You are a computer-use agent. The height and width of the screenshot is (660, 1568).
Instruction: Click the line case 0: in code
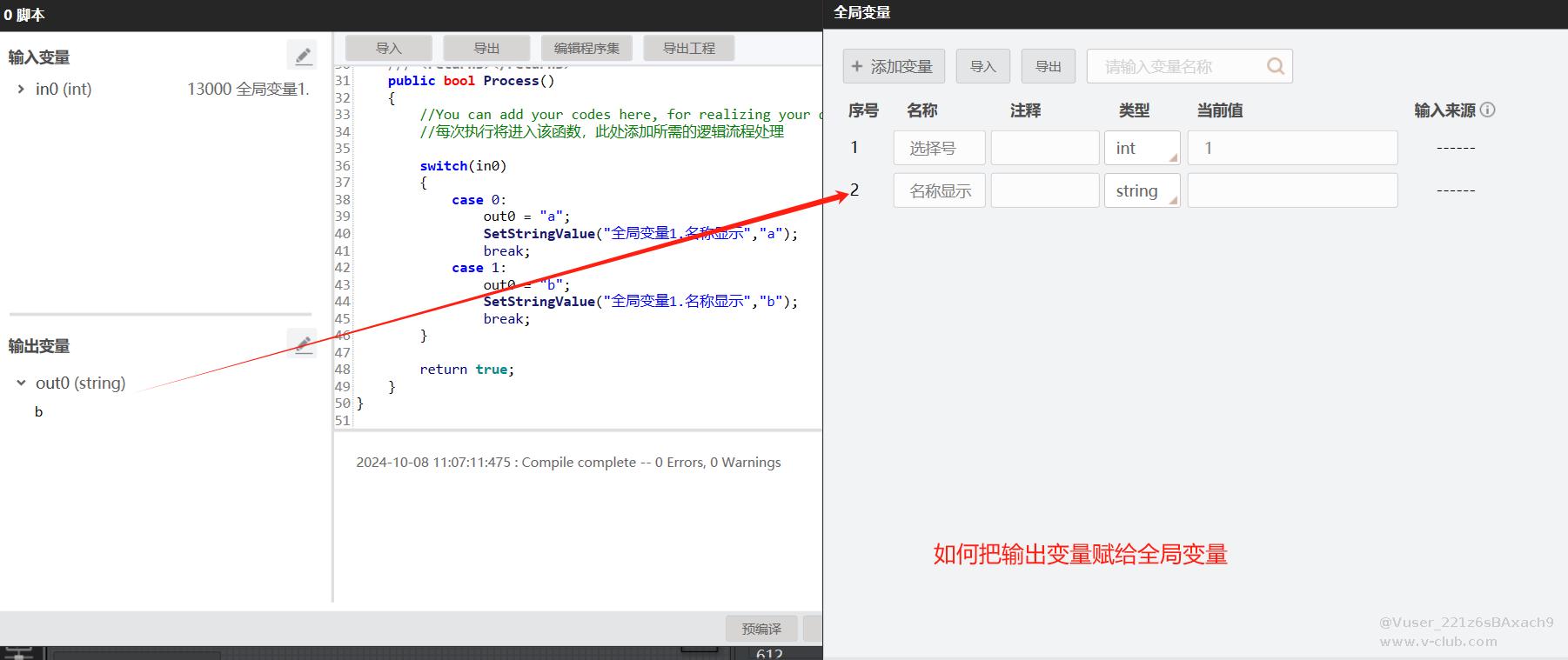point(479,199)
